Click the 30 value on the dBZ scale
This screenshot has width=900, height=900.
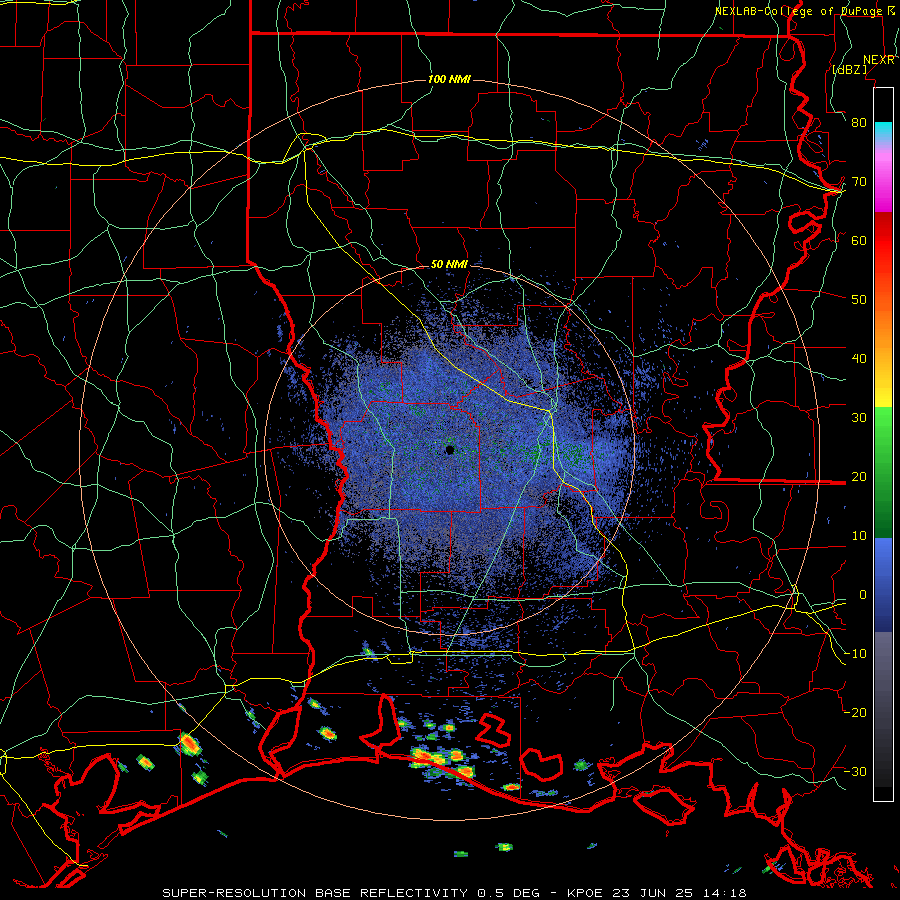pos(859,417)
